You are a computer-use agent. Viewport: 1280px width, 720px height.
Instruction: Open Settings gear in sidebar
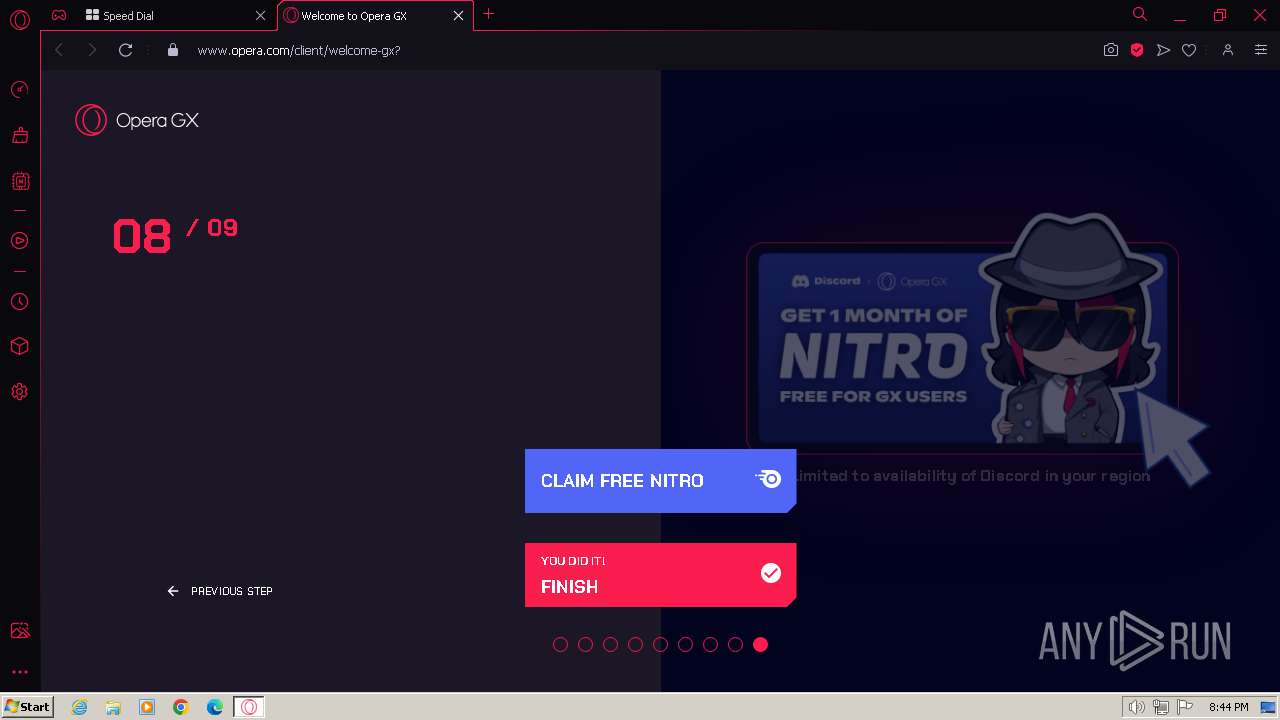(20, 392)
